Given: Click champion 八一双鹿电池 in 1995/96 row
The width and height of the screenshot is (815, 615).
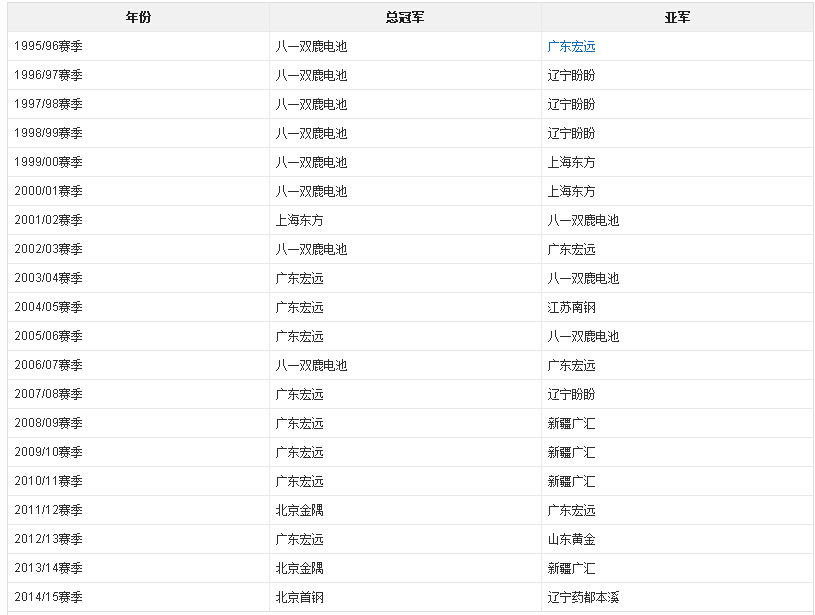Looking at the screenshot, I should click(x=311, y=46).
